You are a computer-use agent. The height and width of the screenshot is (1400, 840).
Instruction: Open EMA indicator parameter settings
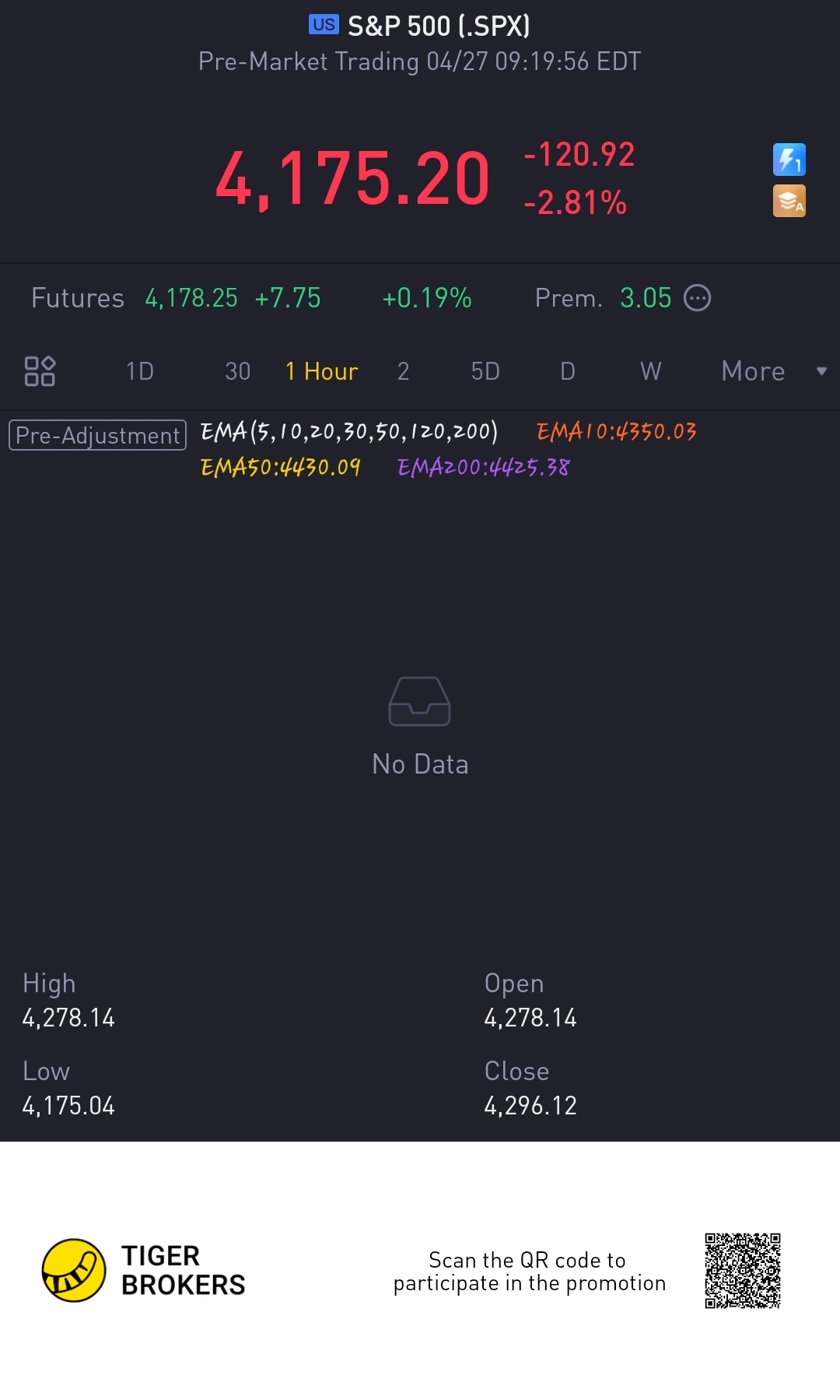348,431
